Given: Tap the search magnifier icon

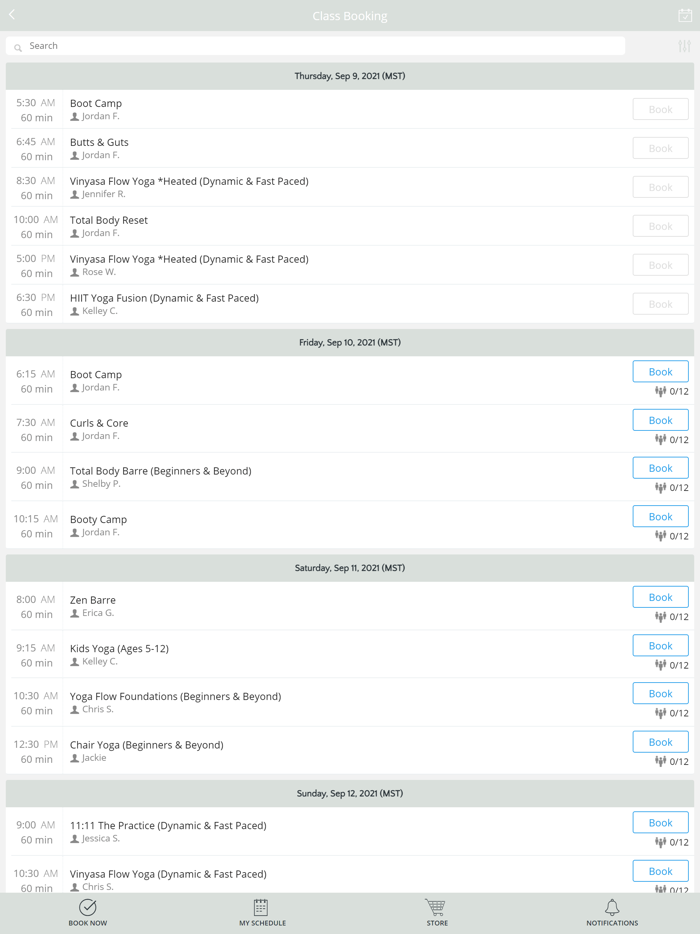Looking at the screenshot, I should click(18, 47).
